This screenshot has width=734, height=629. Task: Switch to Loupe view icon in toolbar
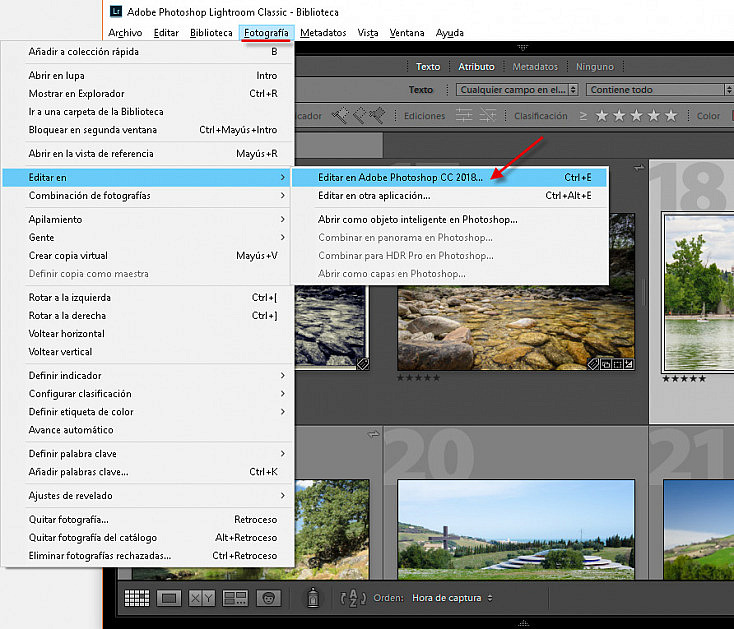[x=169, y=598]
